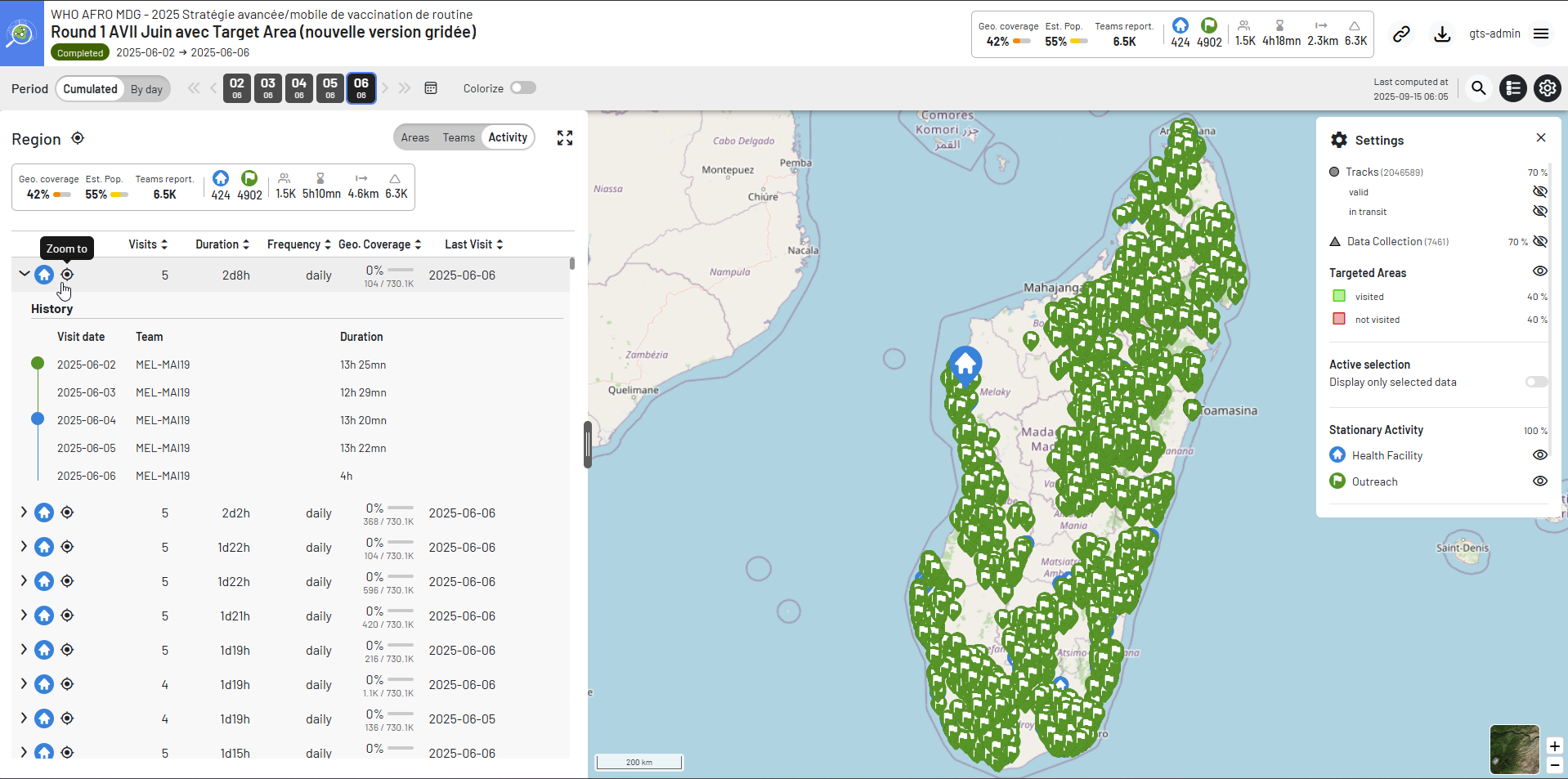This screenshot has width=1568, height=779.
Task: Toggle Data Collection visibility eye
Action: click(x=1540, y=241)
